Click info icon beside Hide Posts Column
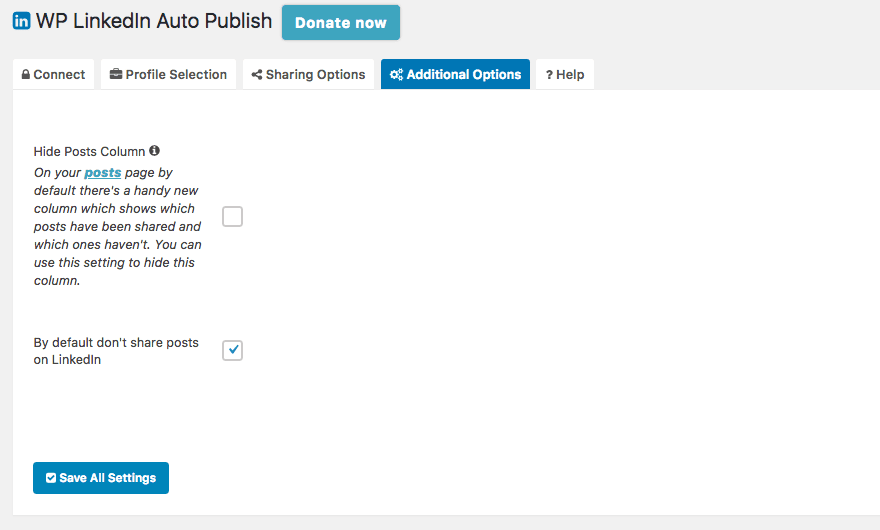Image resolution: width=880 pixels, height=530 pixels. [154, 151]
